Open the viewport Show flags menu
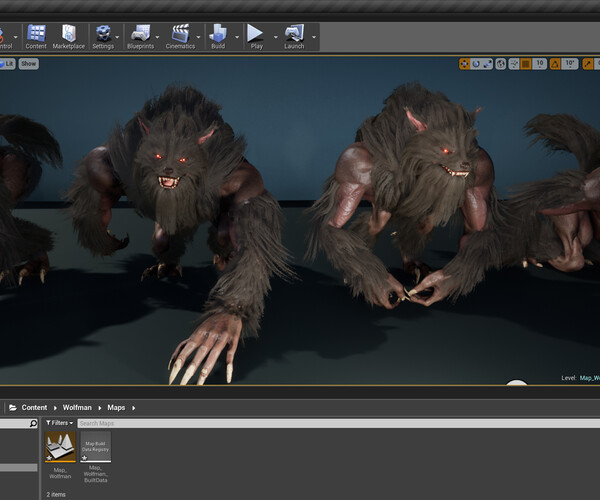This screenshot has height=500, width=600. 29,64
